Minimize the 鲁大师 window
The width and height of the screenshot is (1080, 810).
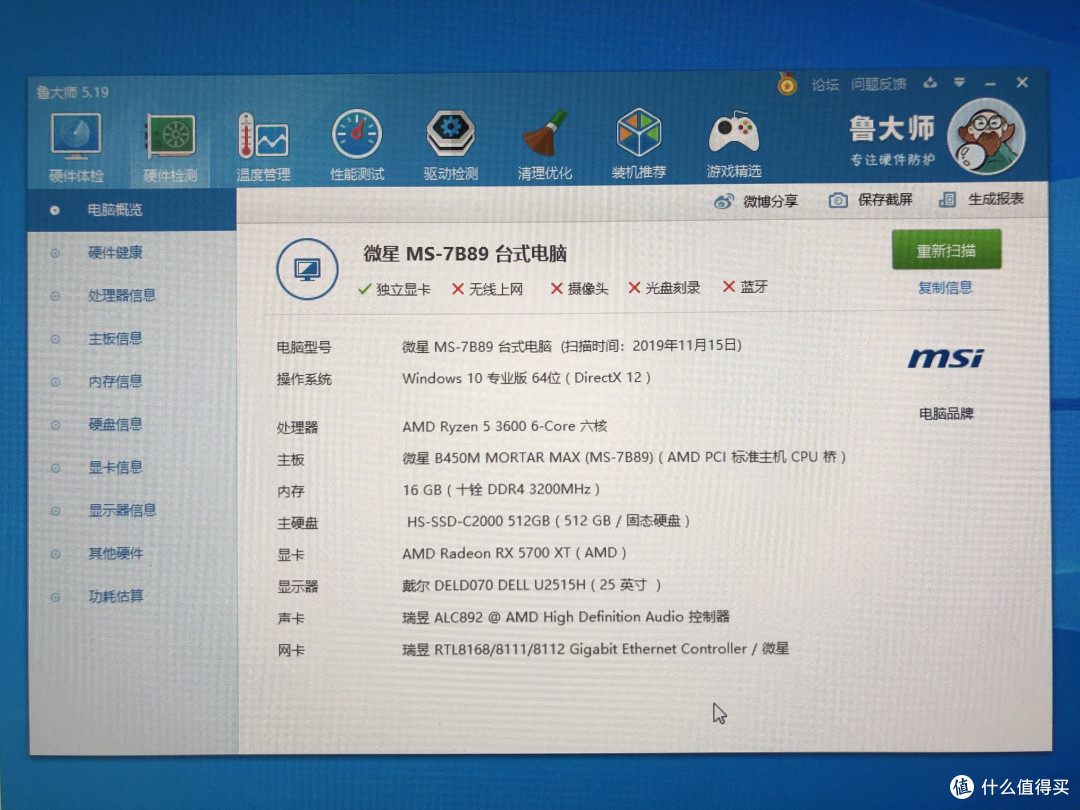pyautogui.click(x=990, y=83)
